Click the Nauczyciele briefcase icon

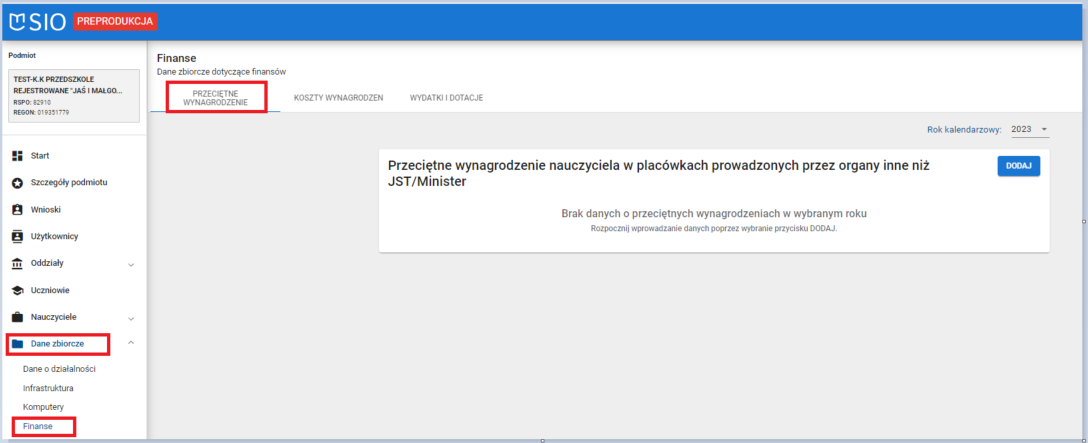click(19, 317)
